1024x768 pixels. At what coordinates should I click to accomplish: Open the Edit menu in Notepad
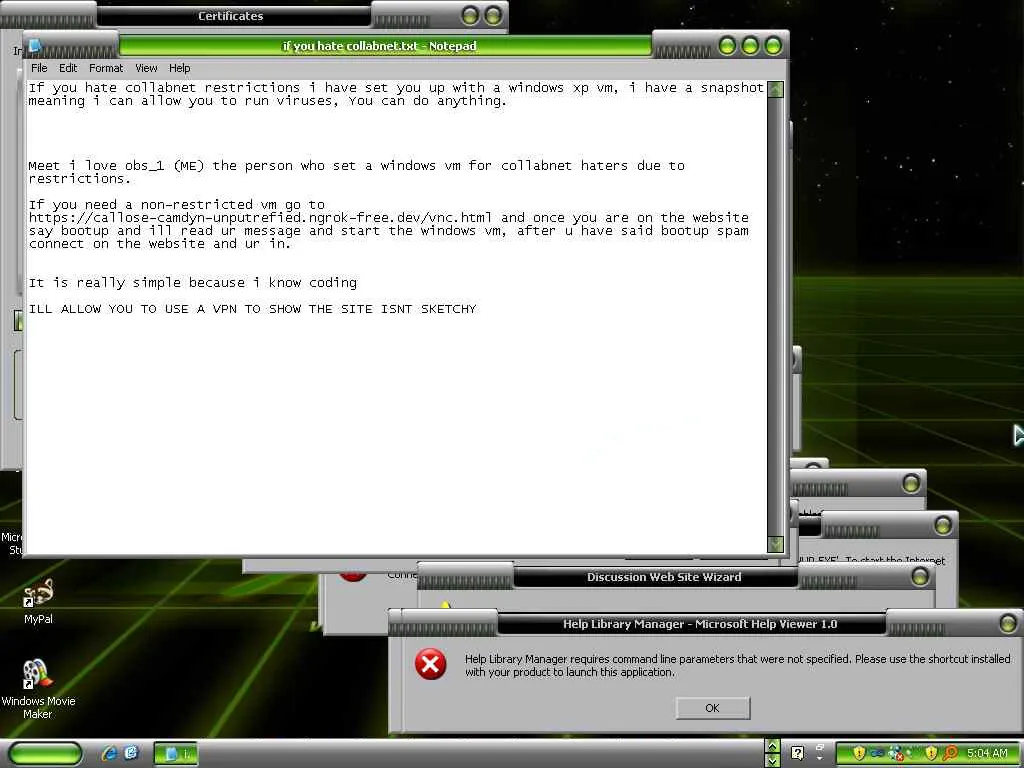(68, 68)
